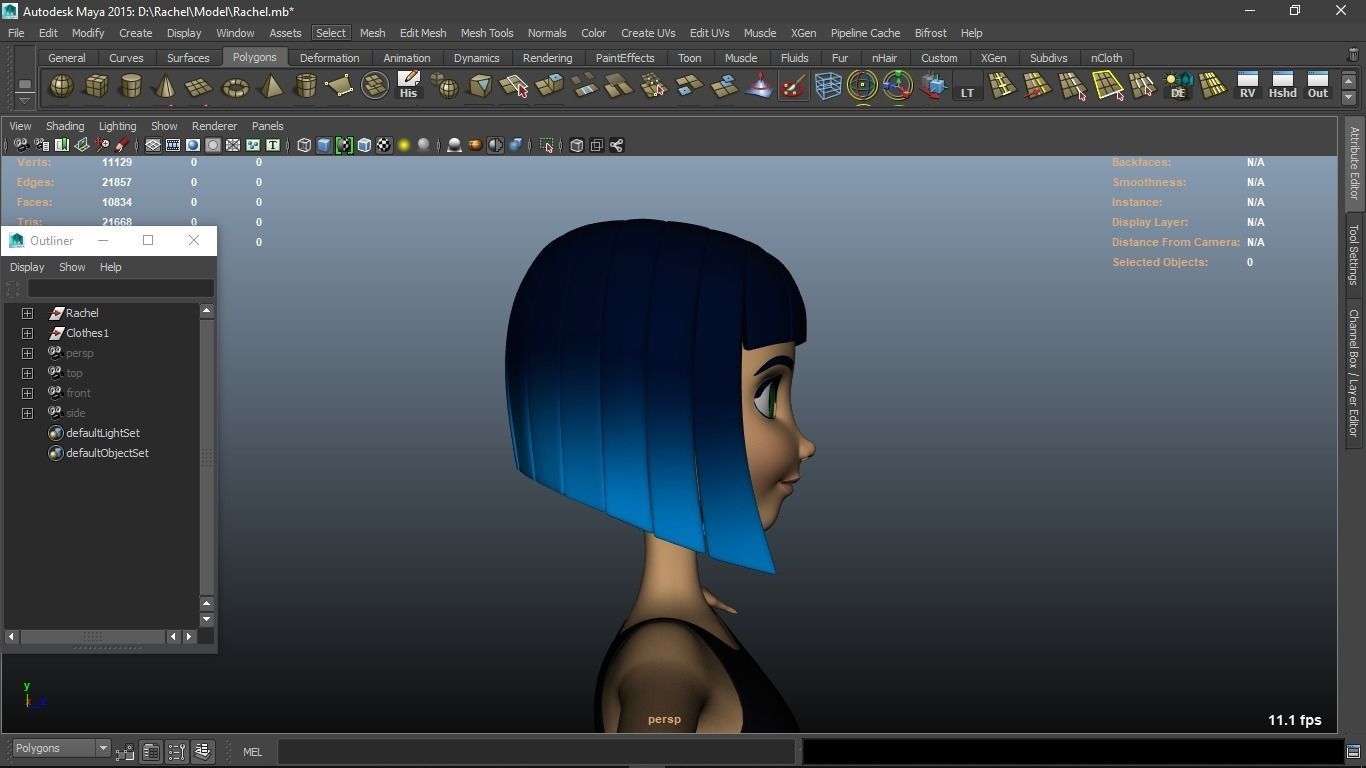Open the Create UVs menu

pos(648,33)
